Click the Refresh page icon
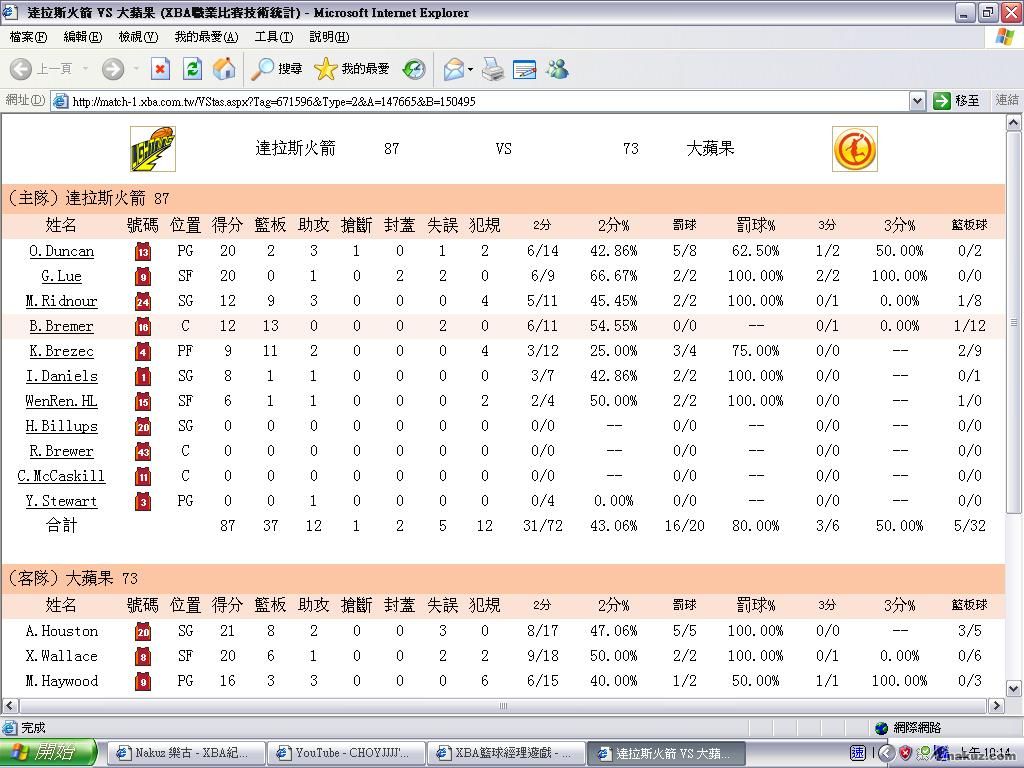The width and height of the screenshot is (1024, 768). [193, 69]
